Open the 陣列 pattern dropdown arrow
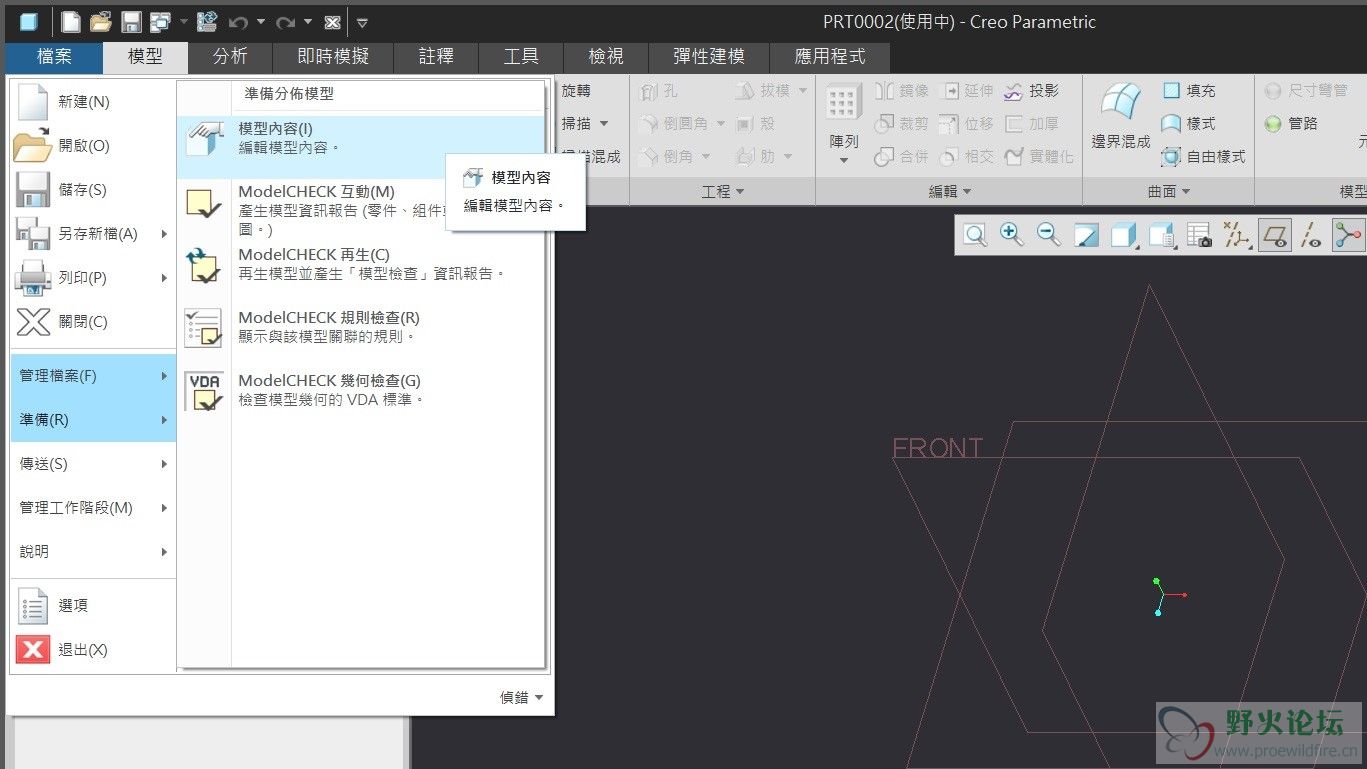1367x769 pixels. coord(844,160)
